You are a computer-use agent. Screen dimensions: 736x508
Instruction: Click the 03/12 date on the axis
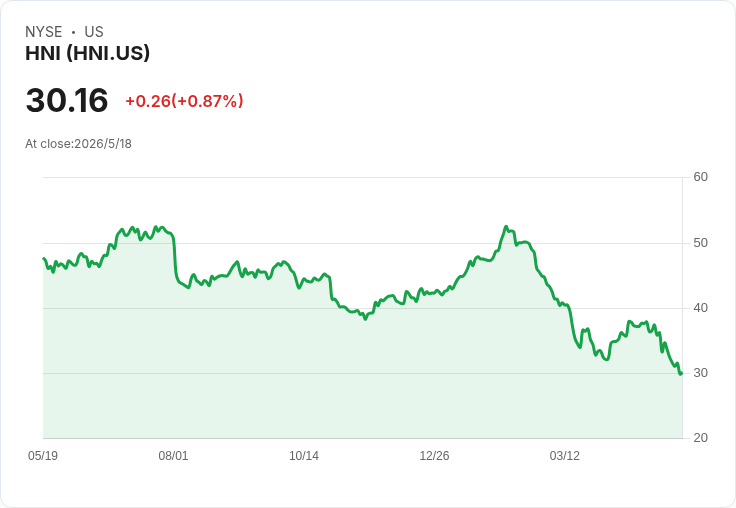point(565,455)
